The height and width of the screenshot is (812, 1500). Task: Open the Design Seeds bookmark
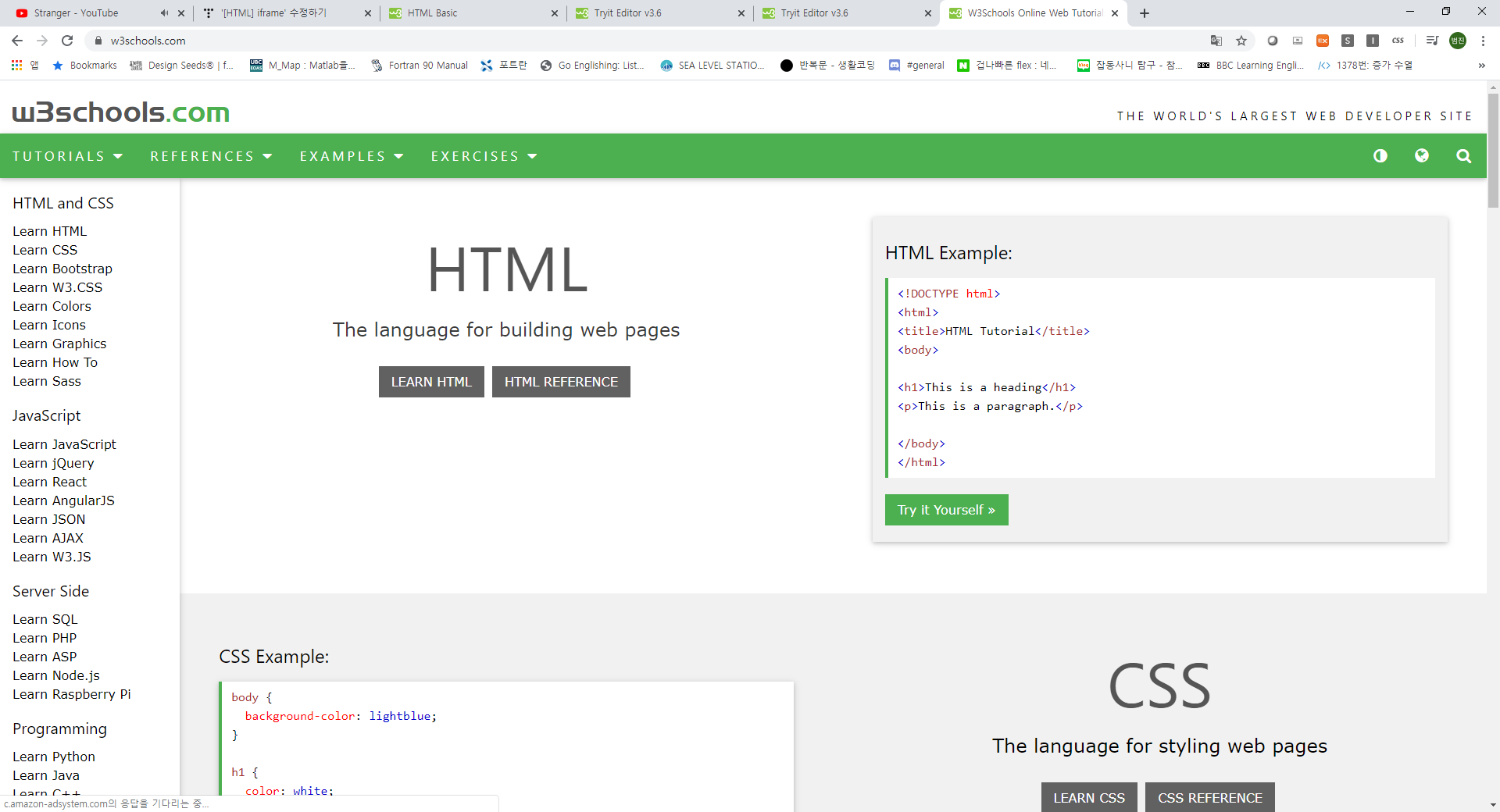182,66
